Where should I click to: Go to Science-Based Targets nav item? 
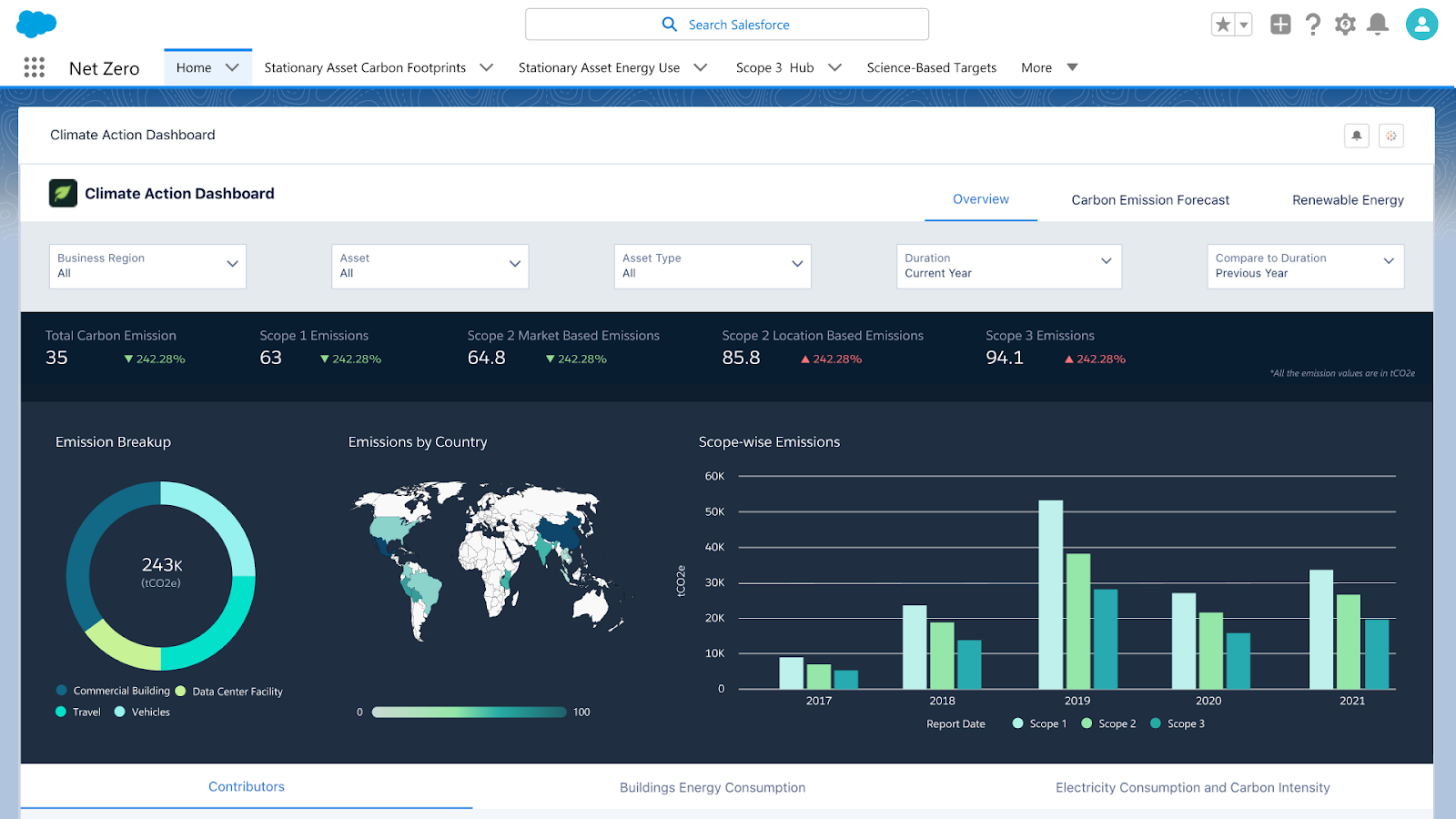click(x=931, y=67)
